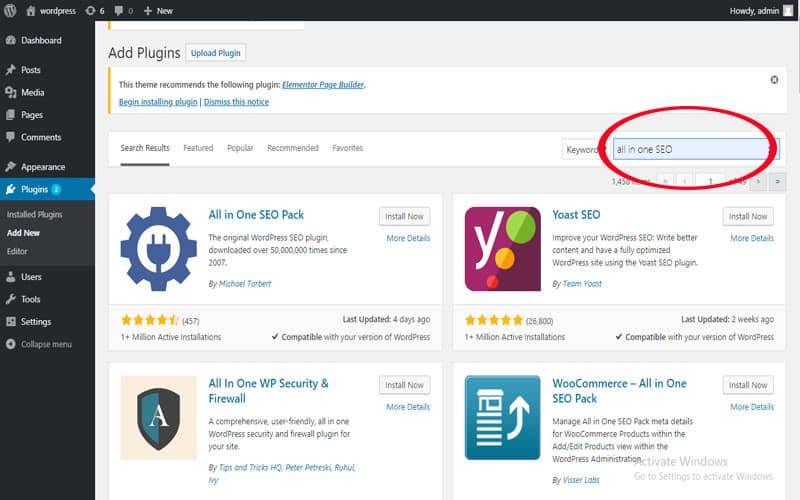Open the Elementor Page Builder link
Screen dimensions: 800x500
[323, 85]
